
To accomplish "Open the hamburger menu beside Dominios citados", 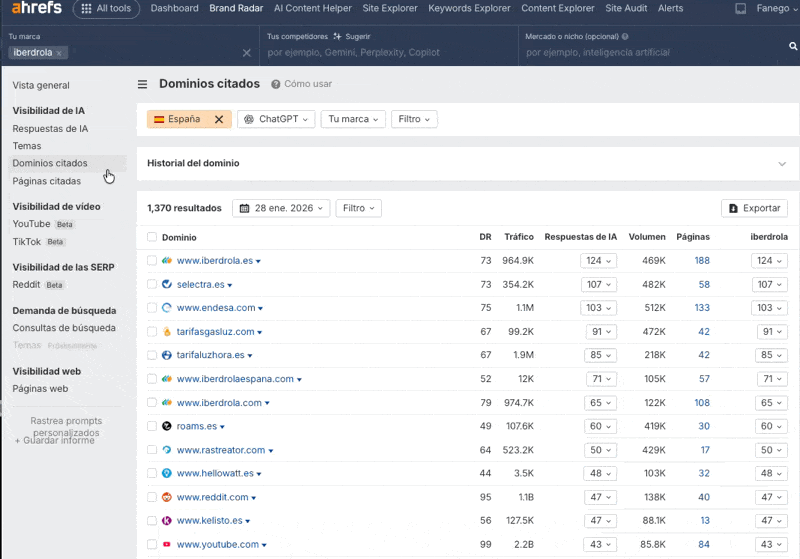I will coord(142,85).
